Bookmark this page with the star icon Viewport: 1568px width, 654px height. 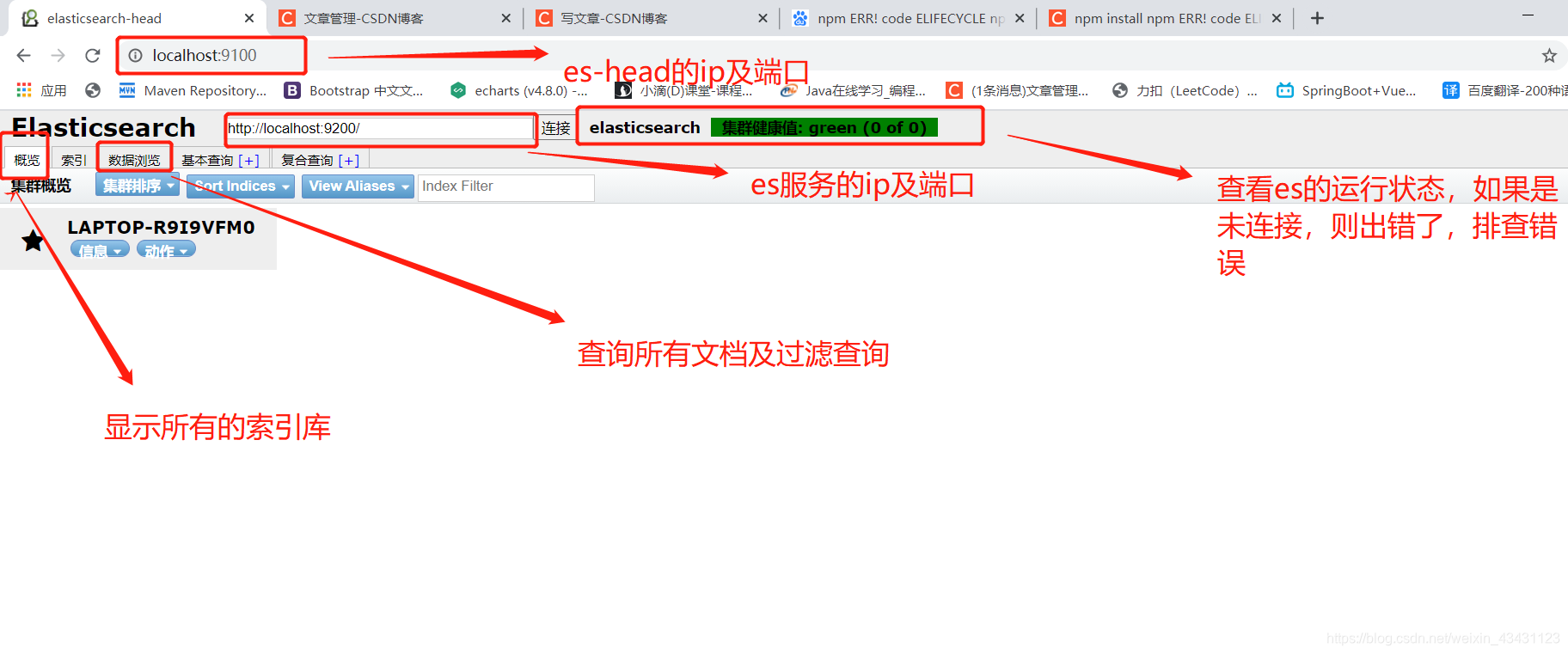(x=1549, y=56)
